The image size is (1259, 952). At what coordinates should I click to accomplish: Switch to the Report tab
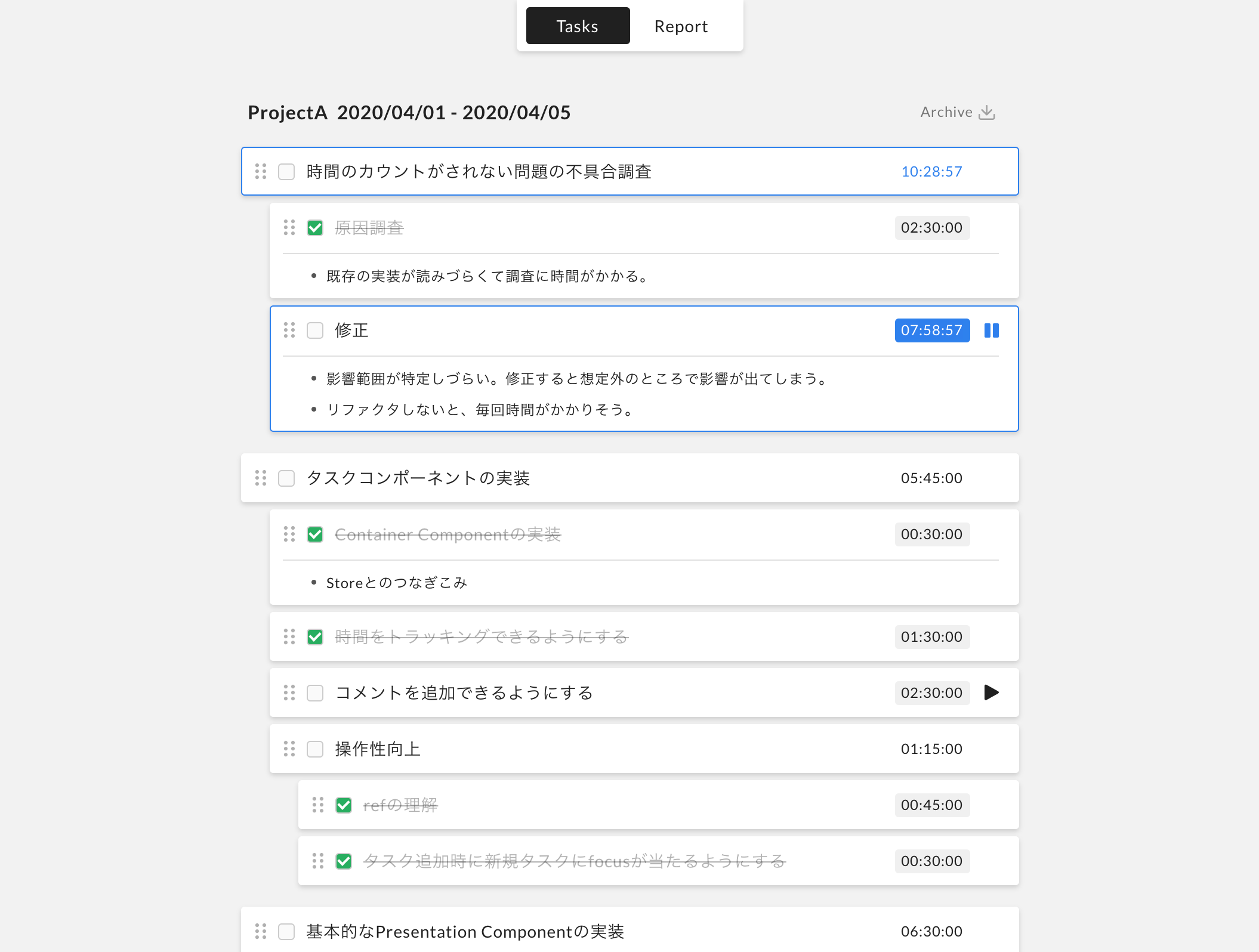tap(681, 26)
